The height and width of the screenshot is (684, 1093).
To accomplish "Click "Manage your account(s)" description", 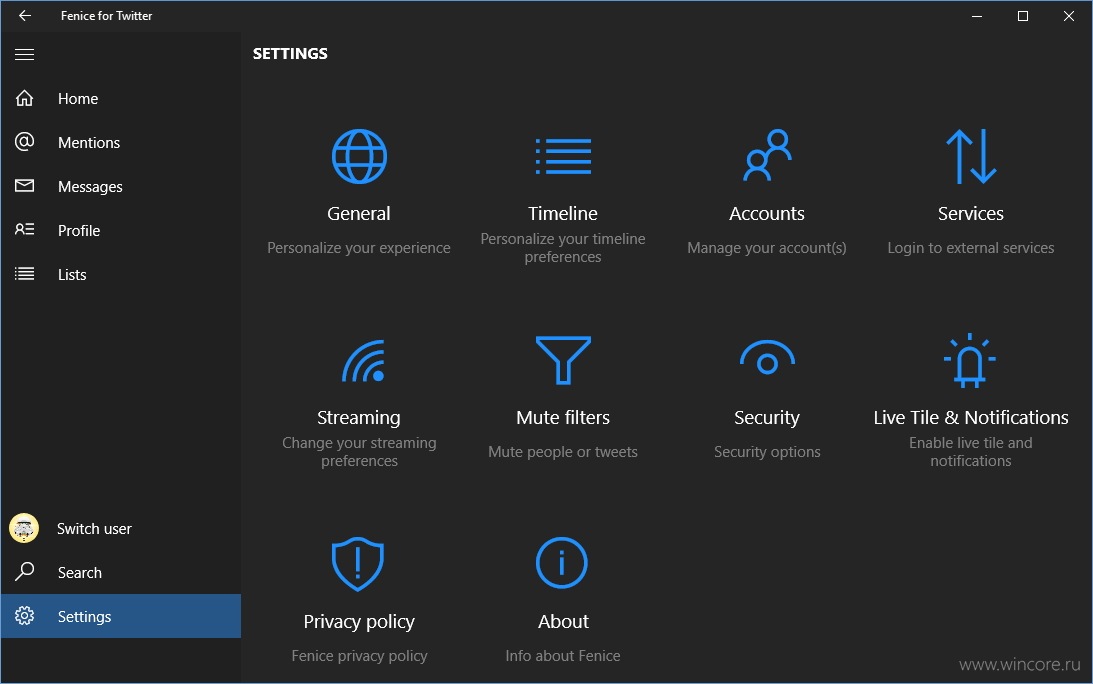I will pos(767,248).
